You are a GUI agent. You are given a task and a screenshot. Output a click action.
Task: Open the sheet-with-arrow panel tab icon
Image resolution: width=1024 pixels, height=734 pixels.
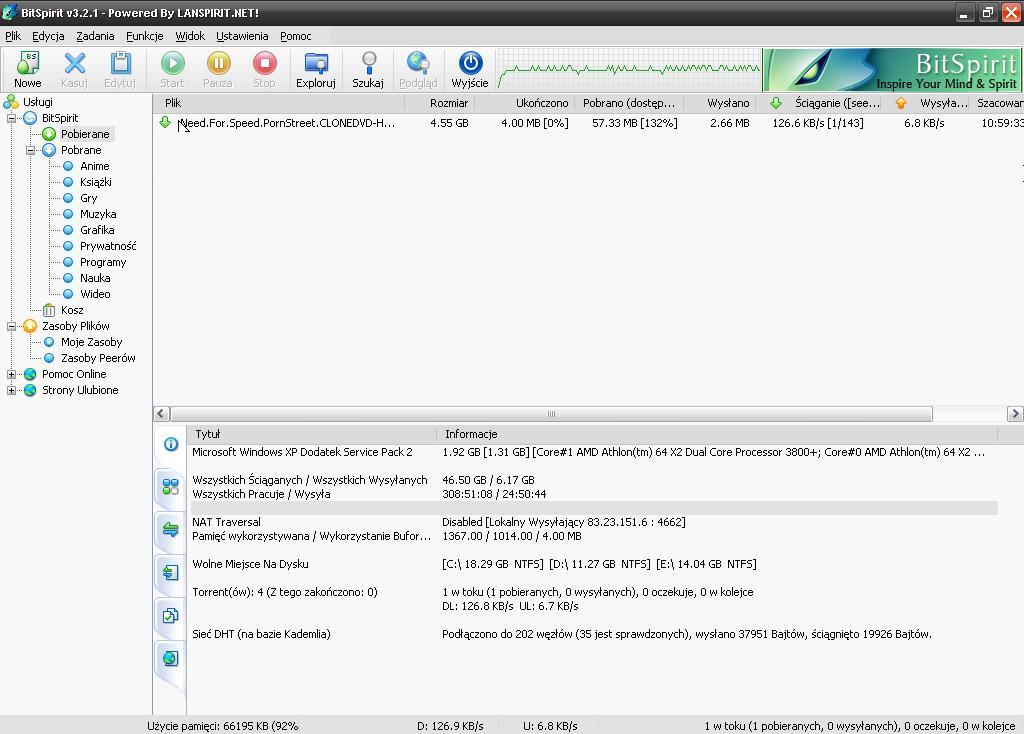[x=170, y=573]
